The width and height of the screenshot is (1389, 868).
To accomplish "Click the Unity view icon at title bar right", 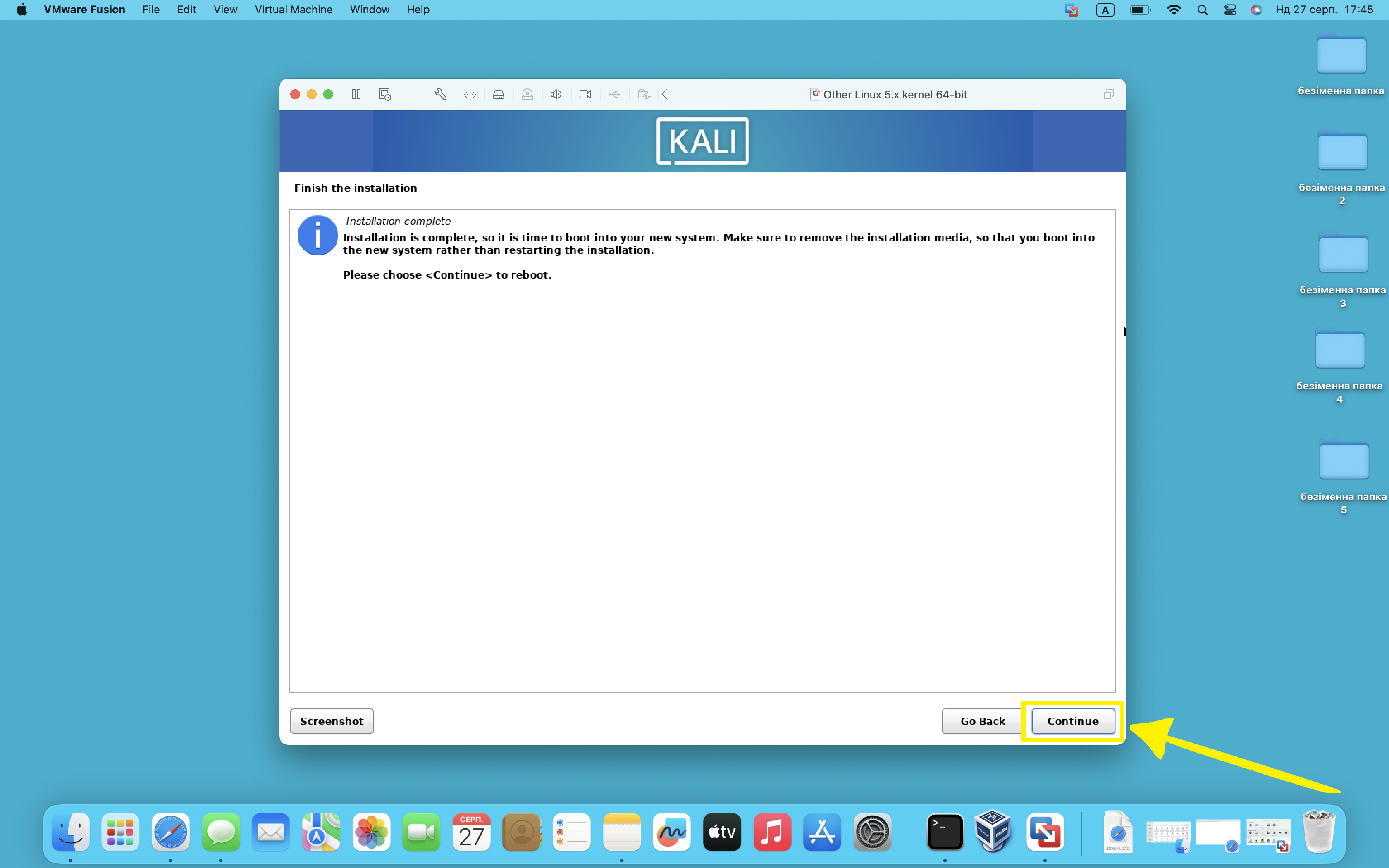I will click(1108, 94).
